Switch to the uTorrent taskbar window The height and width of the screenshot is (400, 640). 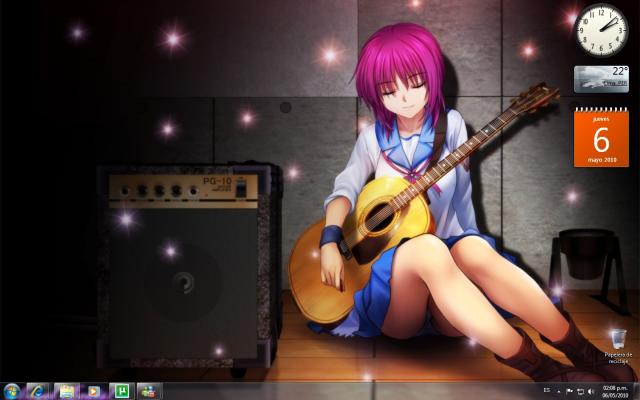point(122,391)
